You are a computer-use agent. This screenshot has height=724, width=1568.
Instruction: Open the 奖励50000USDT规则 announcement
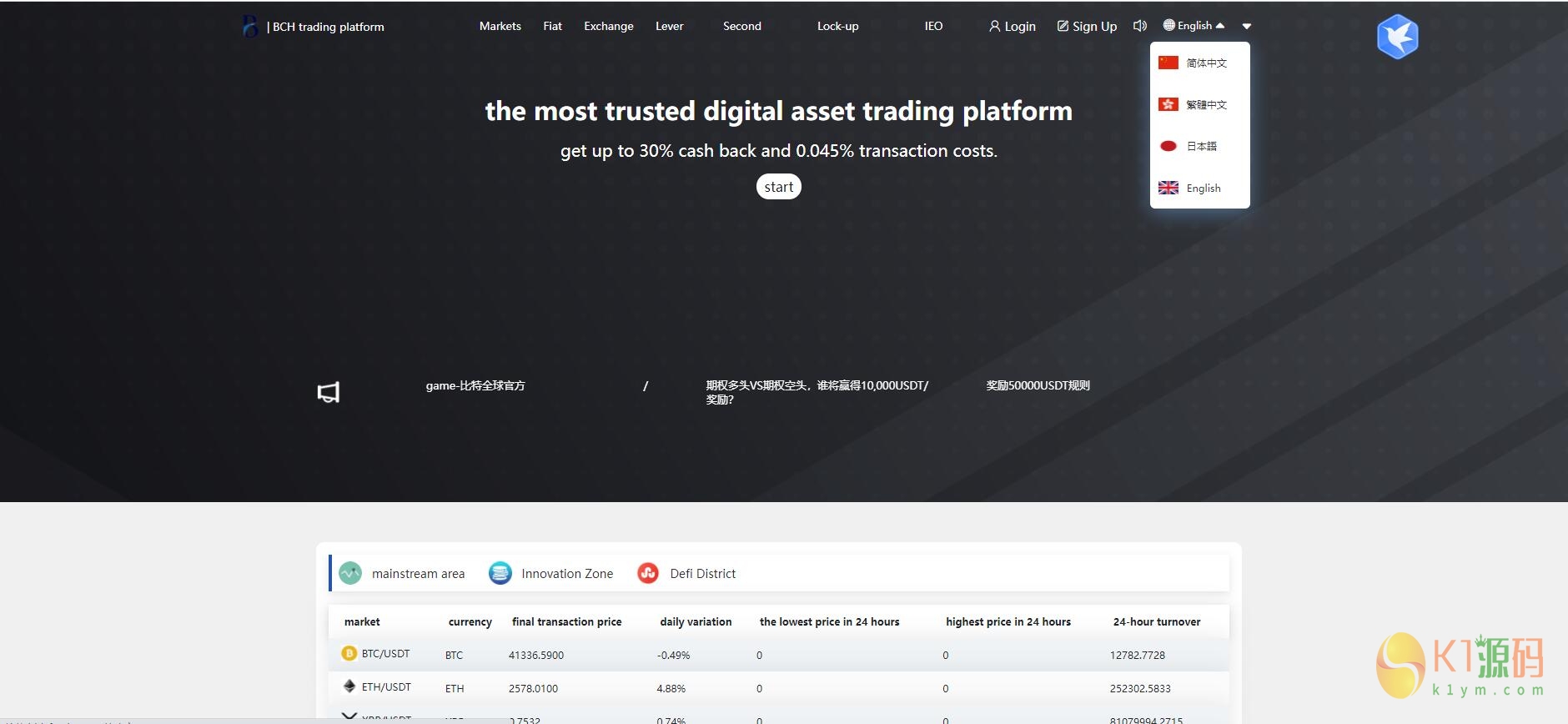tap(1038, 385)
